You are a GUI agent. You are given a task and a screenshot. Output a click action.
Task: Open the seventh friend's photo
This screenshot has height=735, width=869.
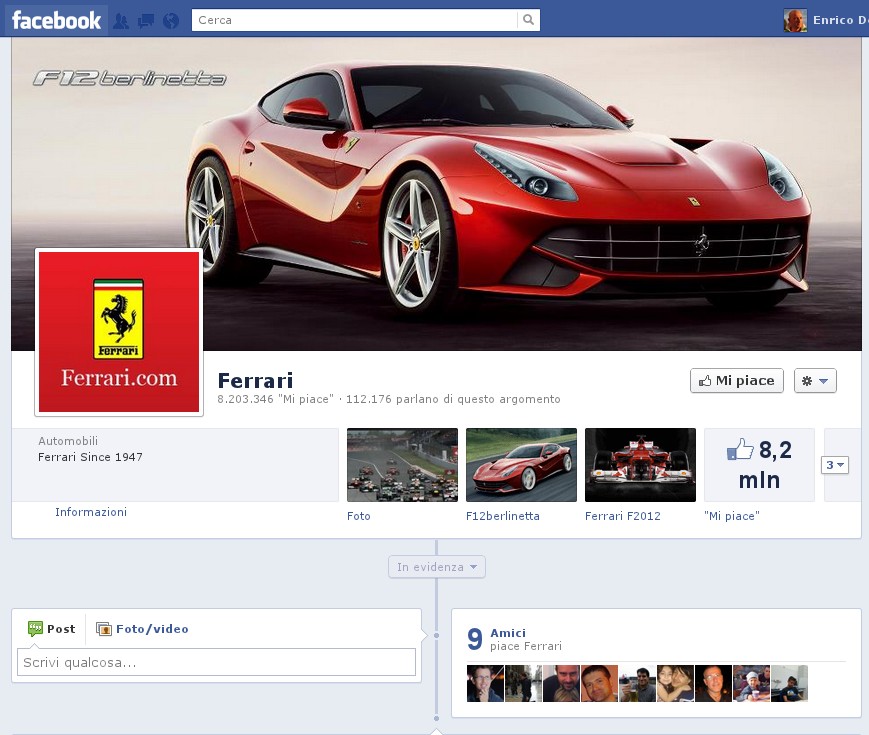coord(713,683)
